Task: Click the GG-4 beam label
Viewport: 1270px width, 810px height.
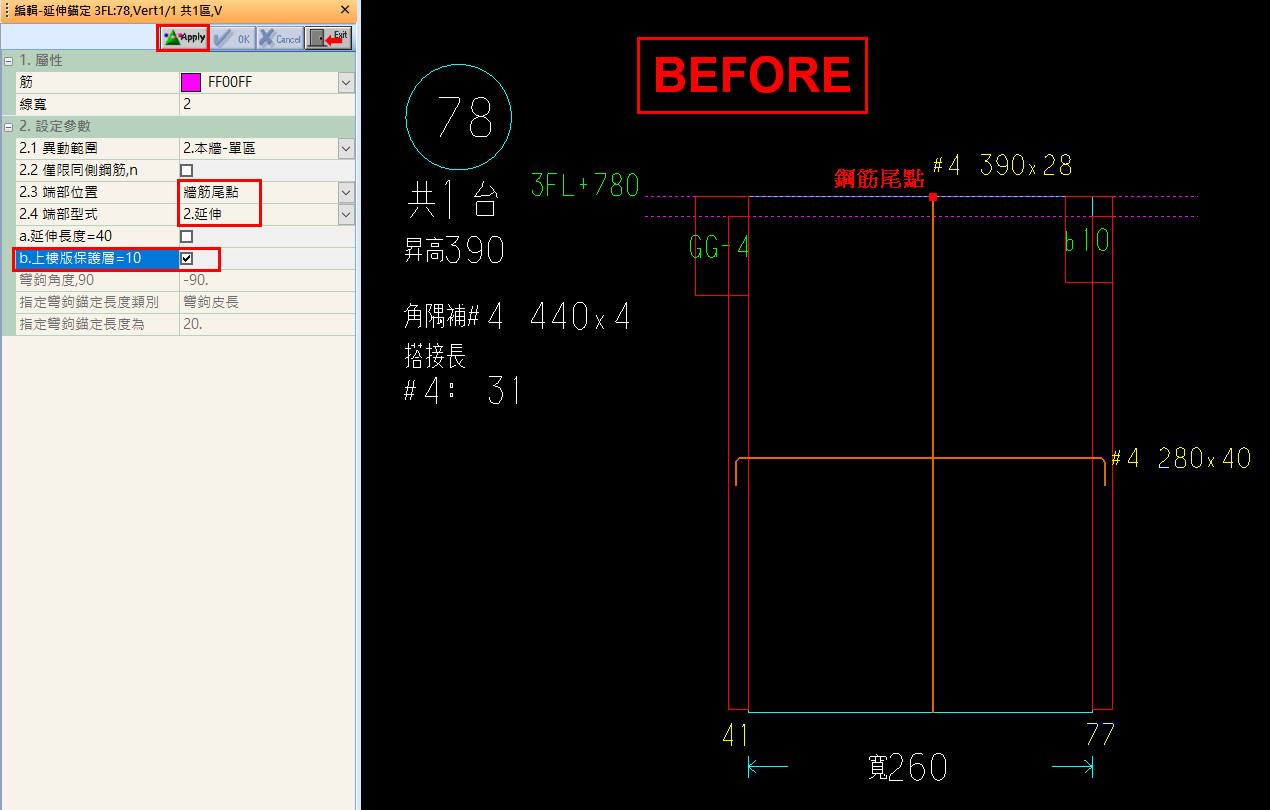Action: click(719, 248)
